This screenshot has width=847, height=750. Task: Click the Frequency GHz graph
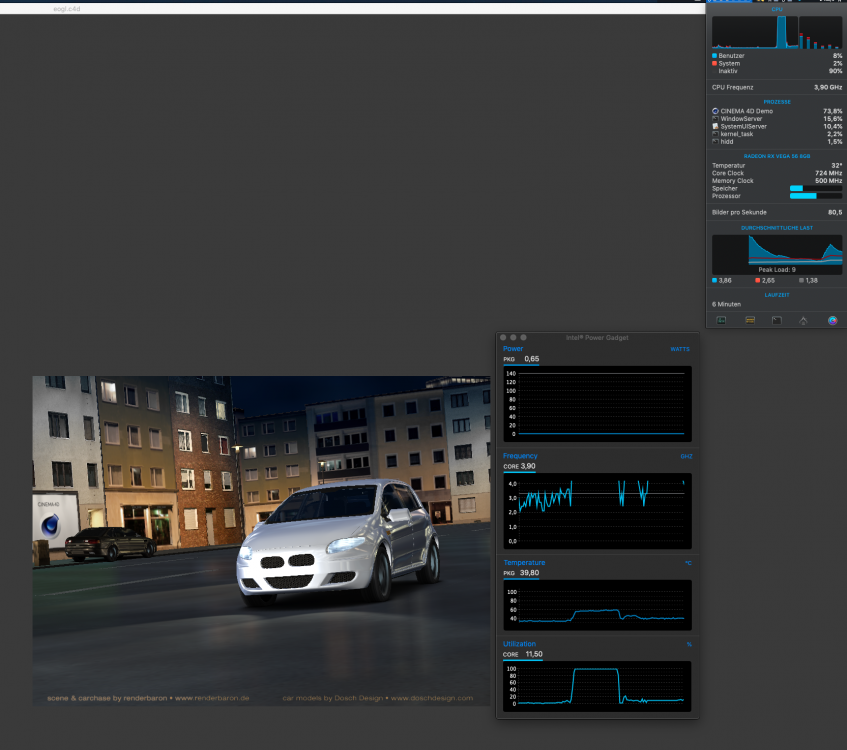[x=597, y=511]
